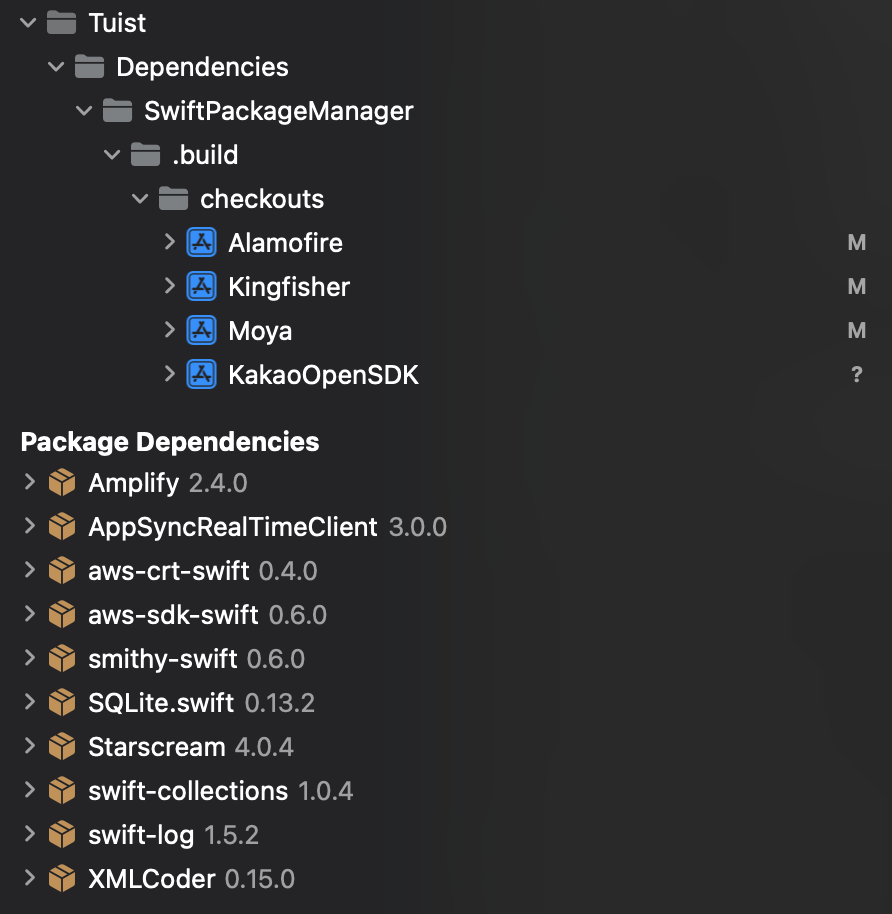Screen dimensions: 892x914
Task: Click the swift-log package box icon
Action: click(x=62, y=835)
